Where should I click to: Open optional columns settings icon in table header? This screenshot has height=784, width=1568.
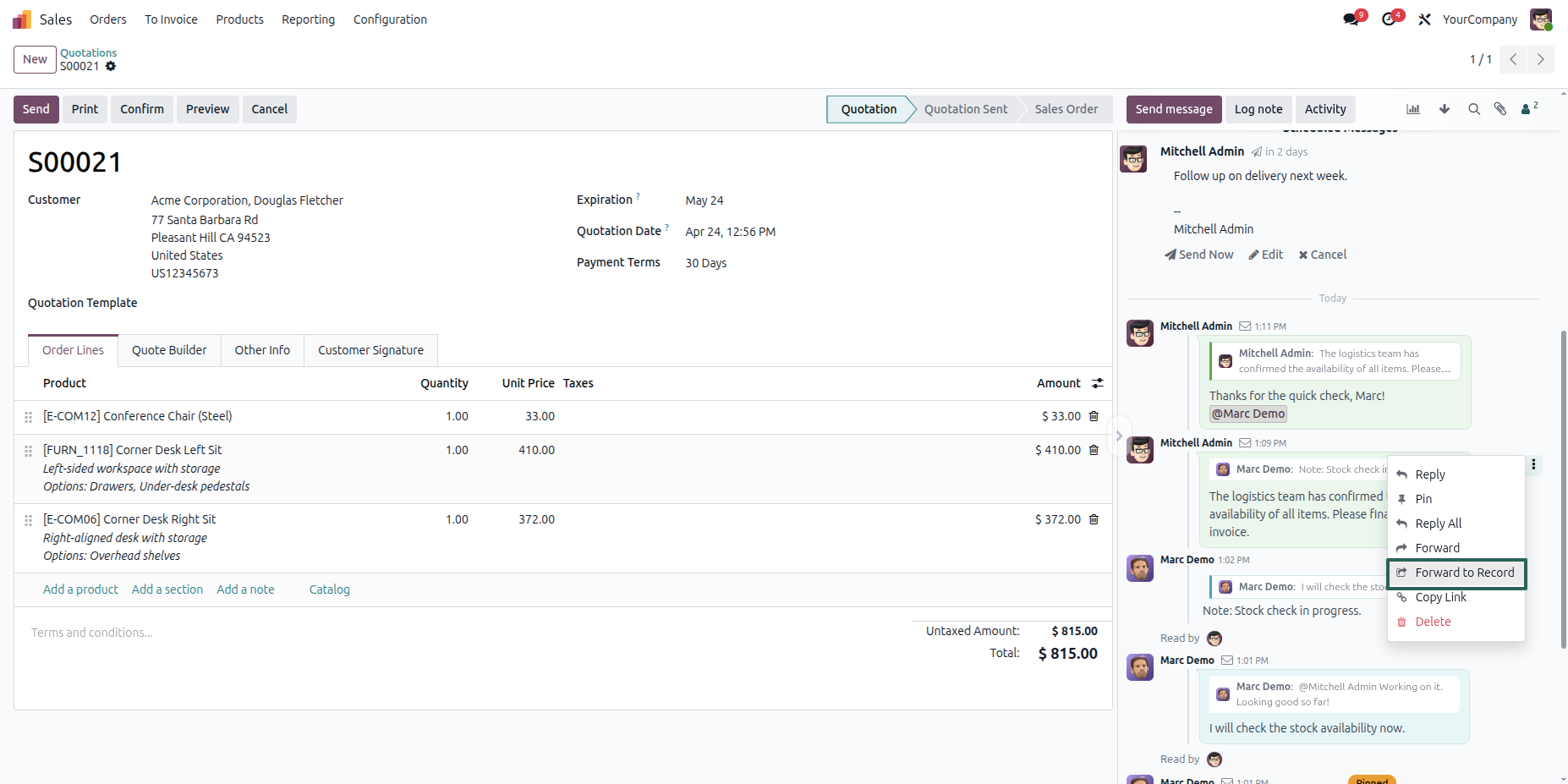click(1098, 383)
